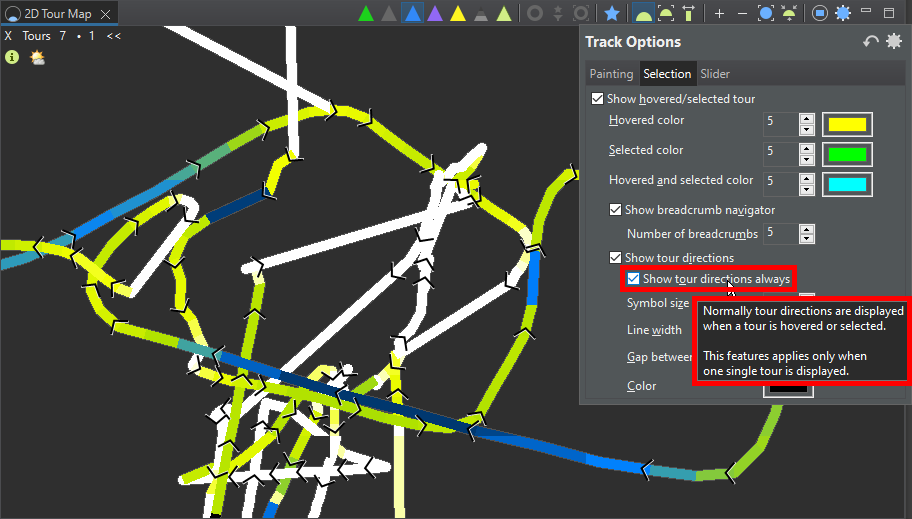Reset Track Options with the undo arrow
The height and width of the screenshot is (519, 912).
coord(870,42)
